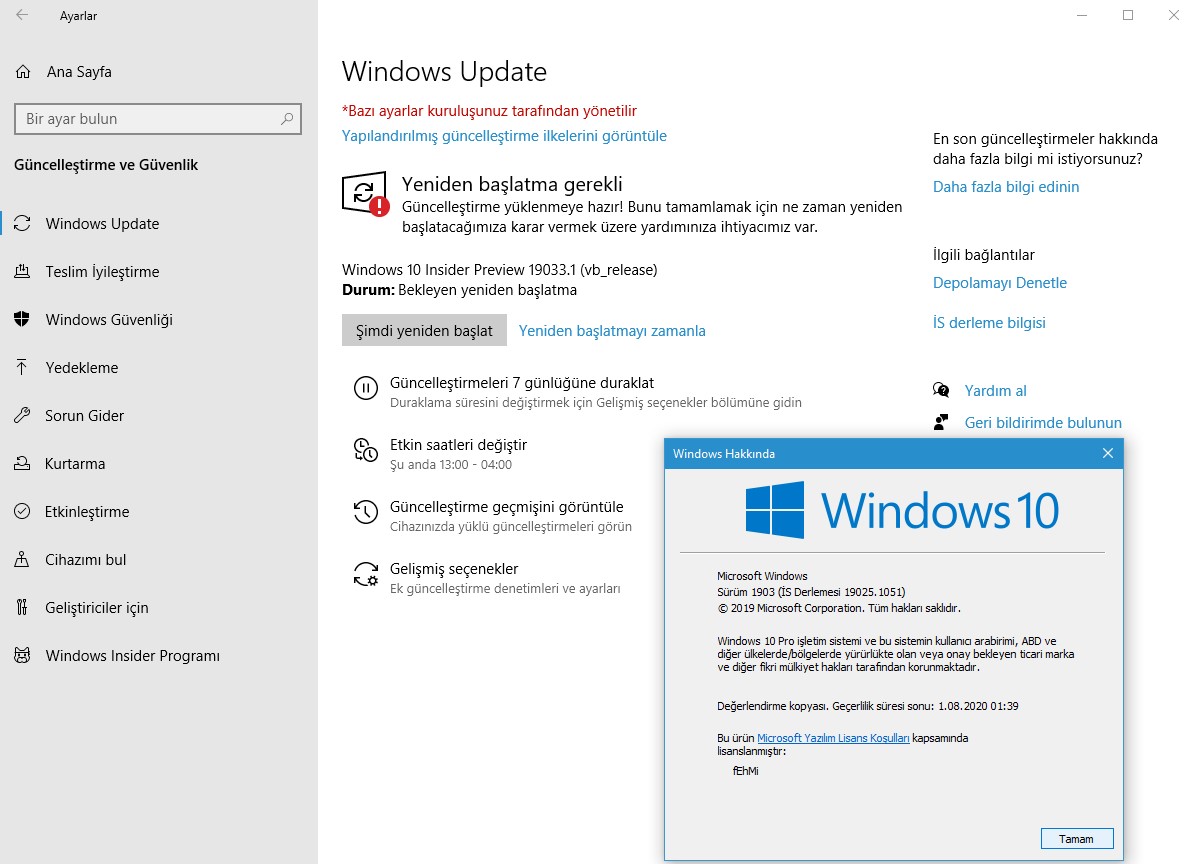The height and width of the screenshot is (864, 1195).
Task: Click the Windows Insider Programı cat icon
Action: coord(22,655)
